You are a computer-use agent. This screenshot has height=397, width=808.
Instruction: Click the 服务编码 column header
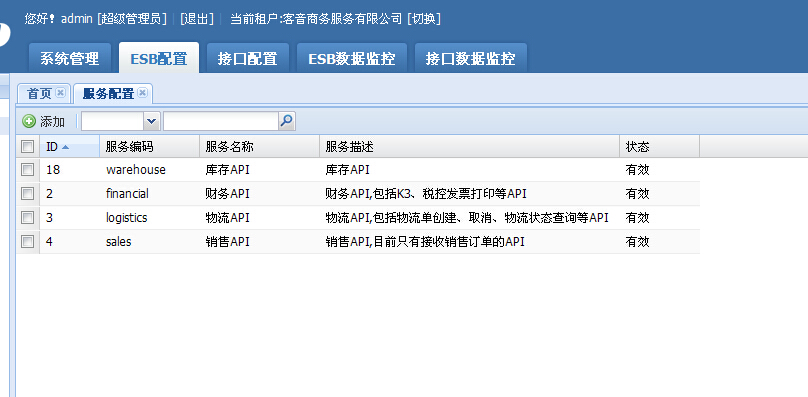[x=149, y=147]
